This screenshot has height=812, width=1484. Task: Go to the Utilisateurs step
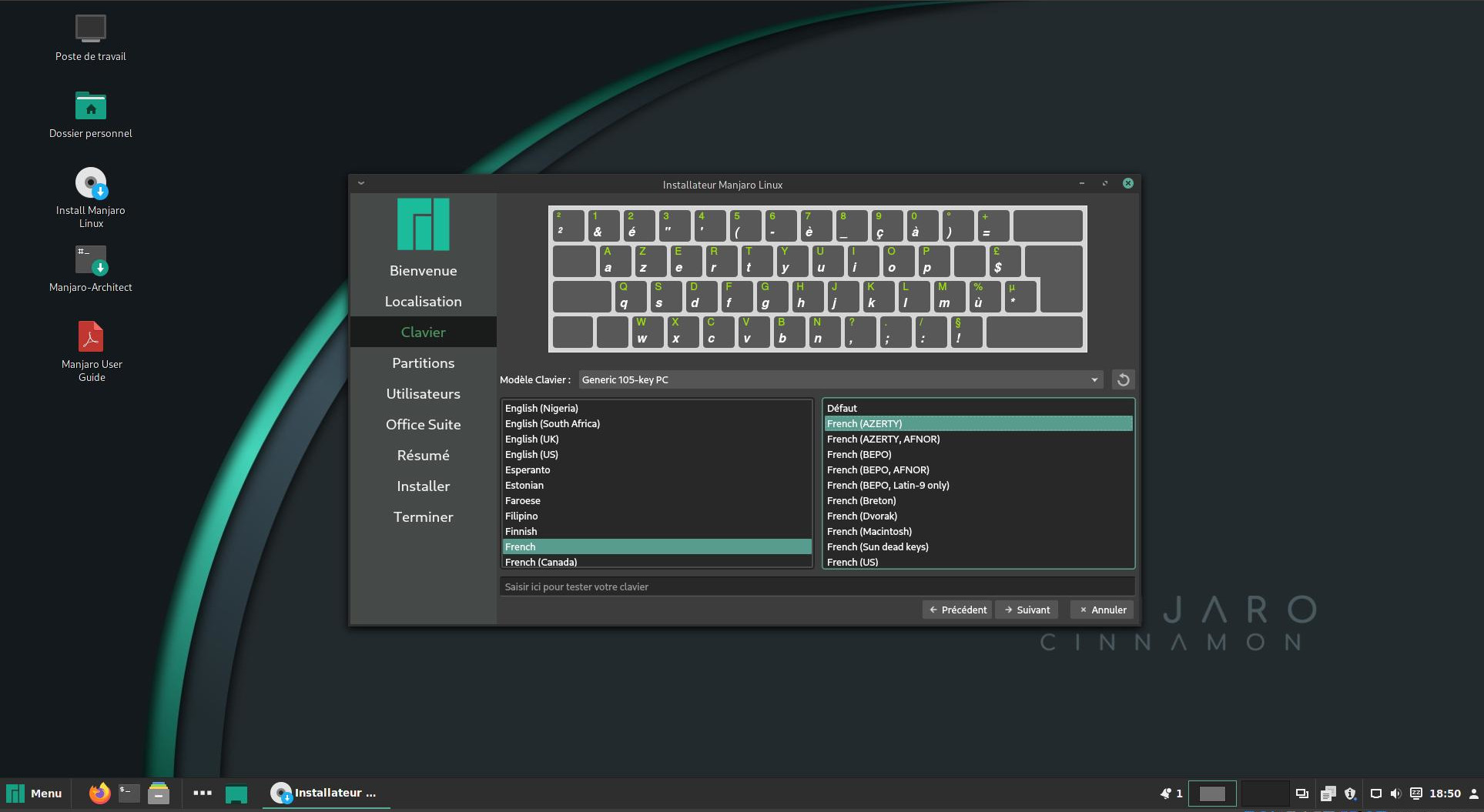pyautogui.click(x=424, y=394)
